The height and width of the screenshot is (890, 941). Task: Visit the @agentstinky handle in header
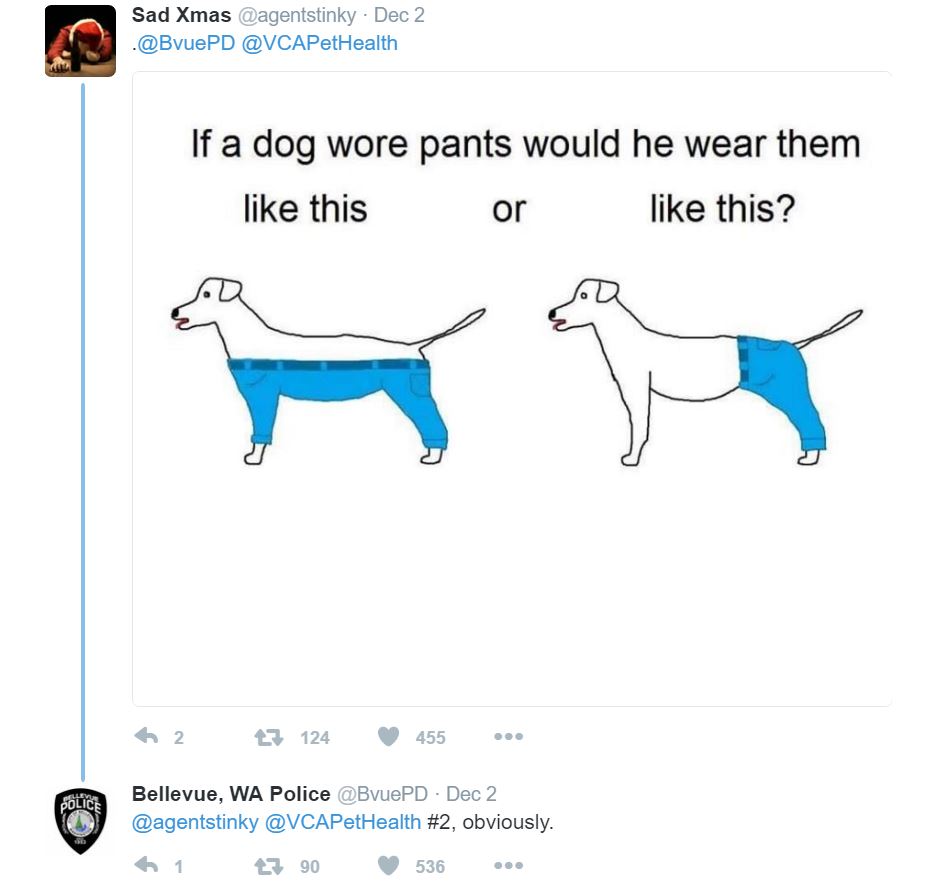(297, 16)
